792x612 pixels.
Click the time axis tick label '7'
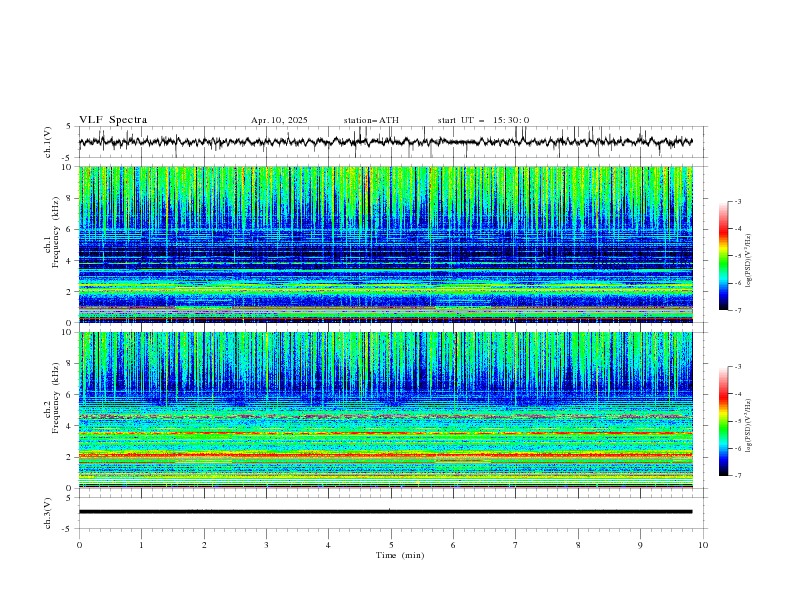click(x=516, y=545)
